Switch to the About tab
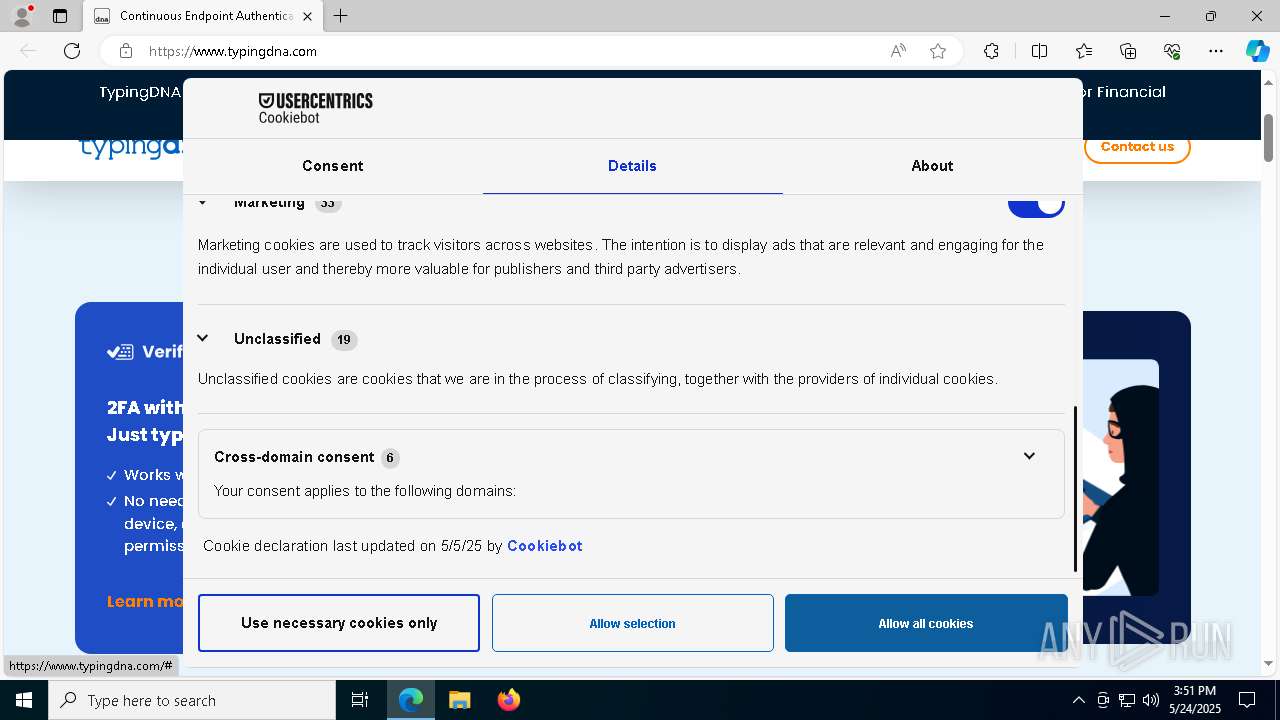The width and height of the screenshot is (1280, 720). pos(932,166)
